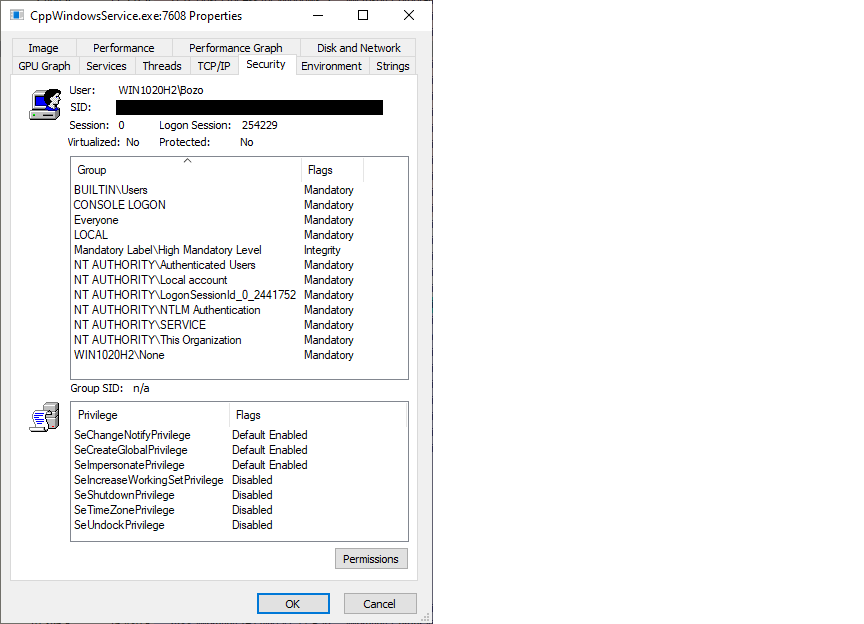Switch to the Services tab

[106, 65]
